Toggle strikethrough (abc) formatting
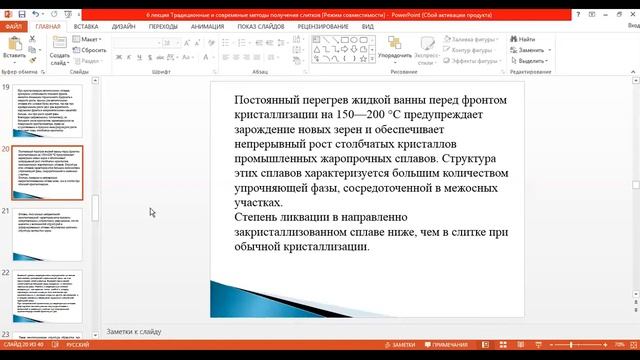This screenshot has width=640, height=360. point(160,57)
